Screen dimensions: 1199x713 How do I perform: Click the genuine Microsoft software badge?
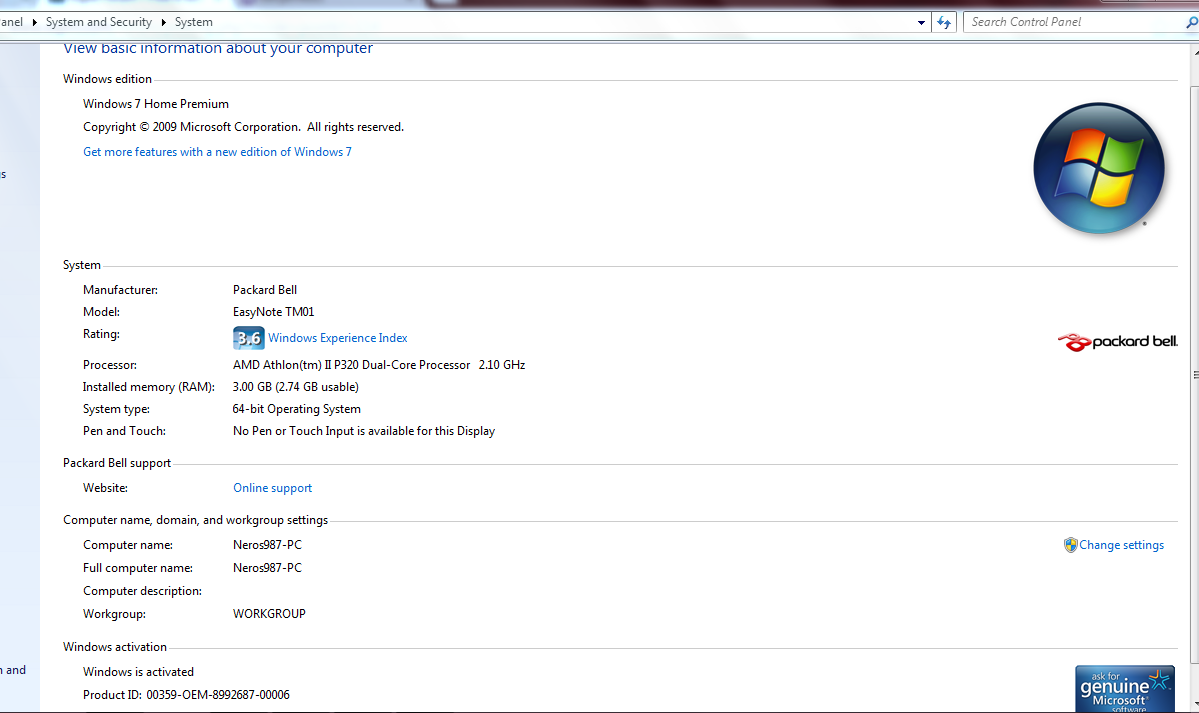tap(1125, 689)
